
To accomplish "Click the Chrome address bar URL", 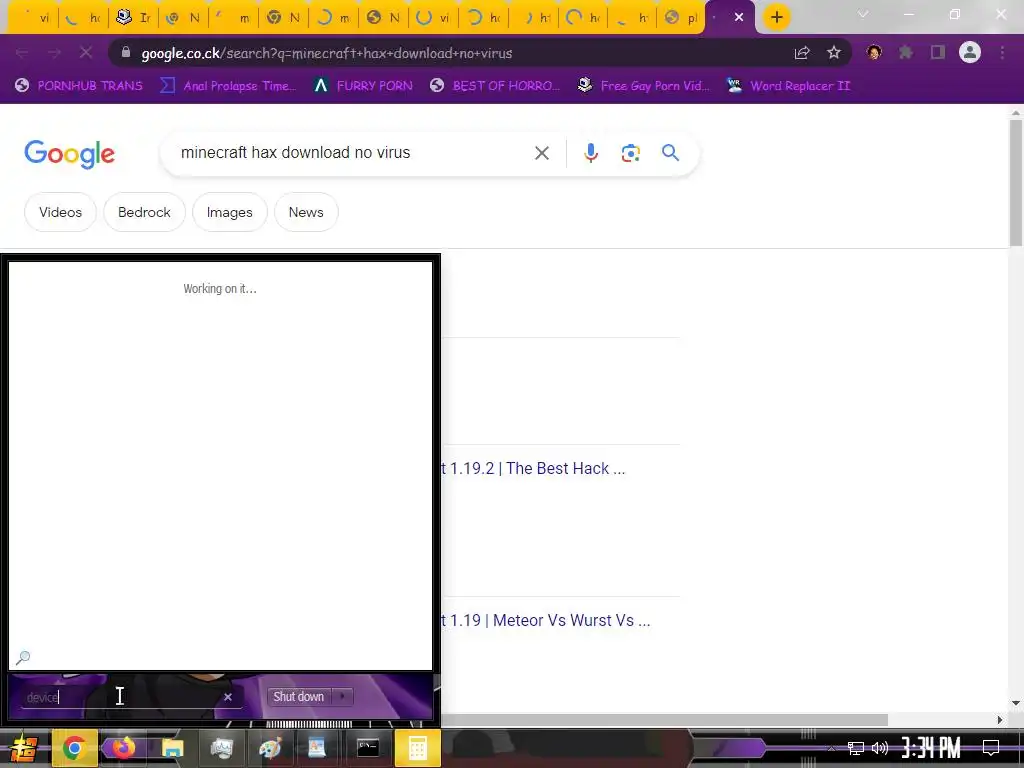I will (327, 53).
